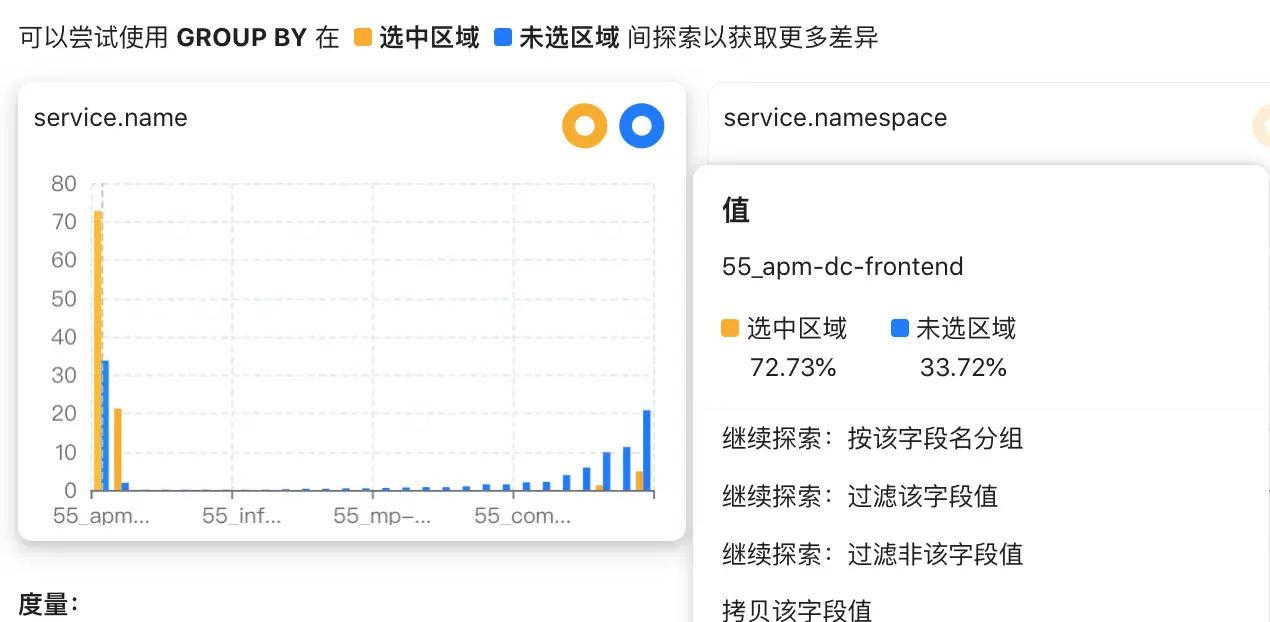
Task: Click the 55_apm-dc-frontend value text
Action: [x=842, y=267]
